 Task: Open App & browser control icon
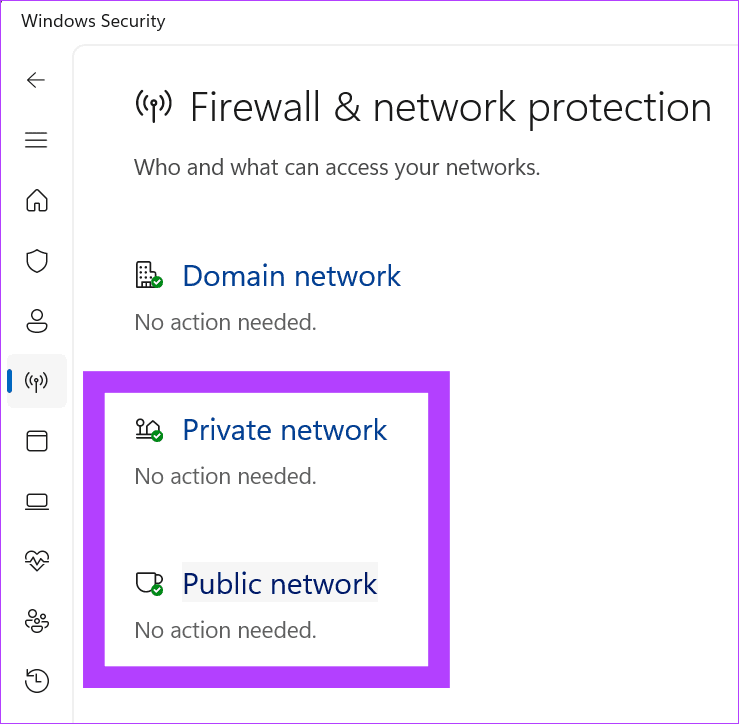pyautogui.click(x=37, y=441)
